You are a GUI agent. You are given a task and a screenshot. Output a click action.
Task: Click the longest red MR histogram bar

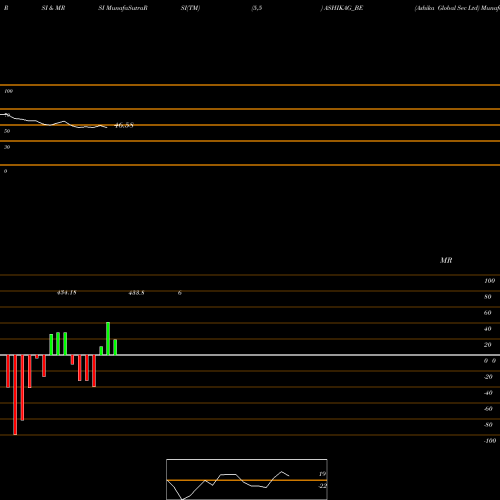[x=15, y=395]
